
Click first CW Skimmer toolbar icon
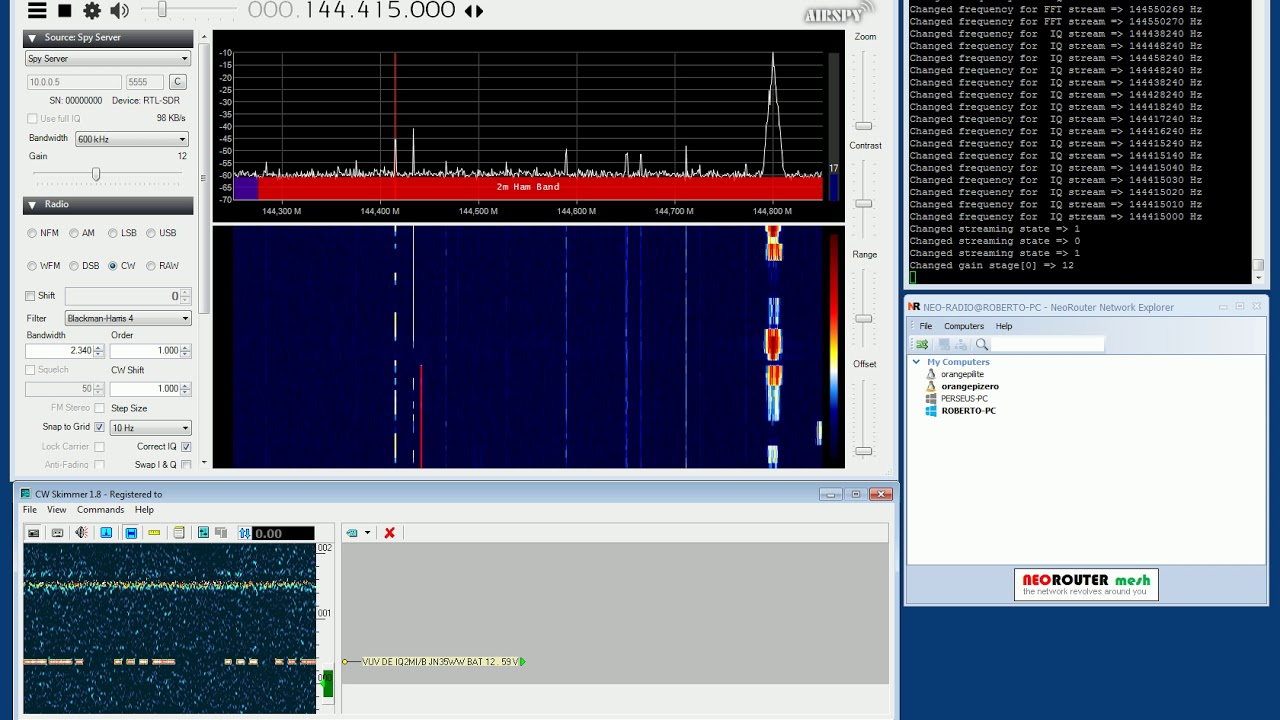click(33, 533)
